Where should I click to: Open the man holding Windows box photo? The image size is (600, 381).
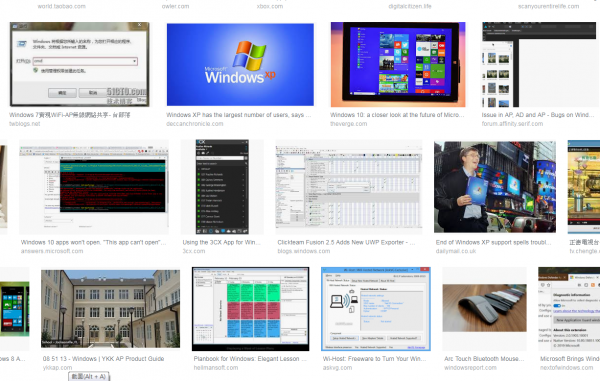click(x=495, y=187)
